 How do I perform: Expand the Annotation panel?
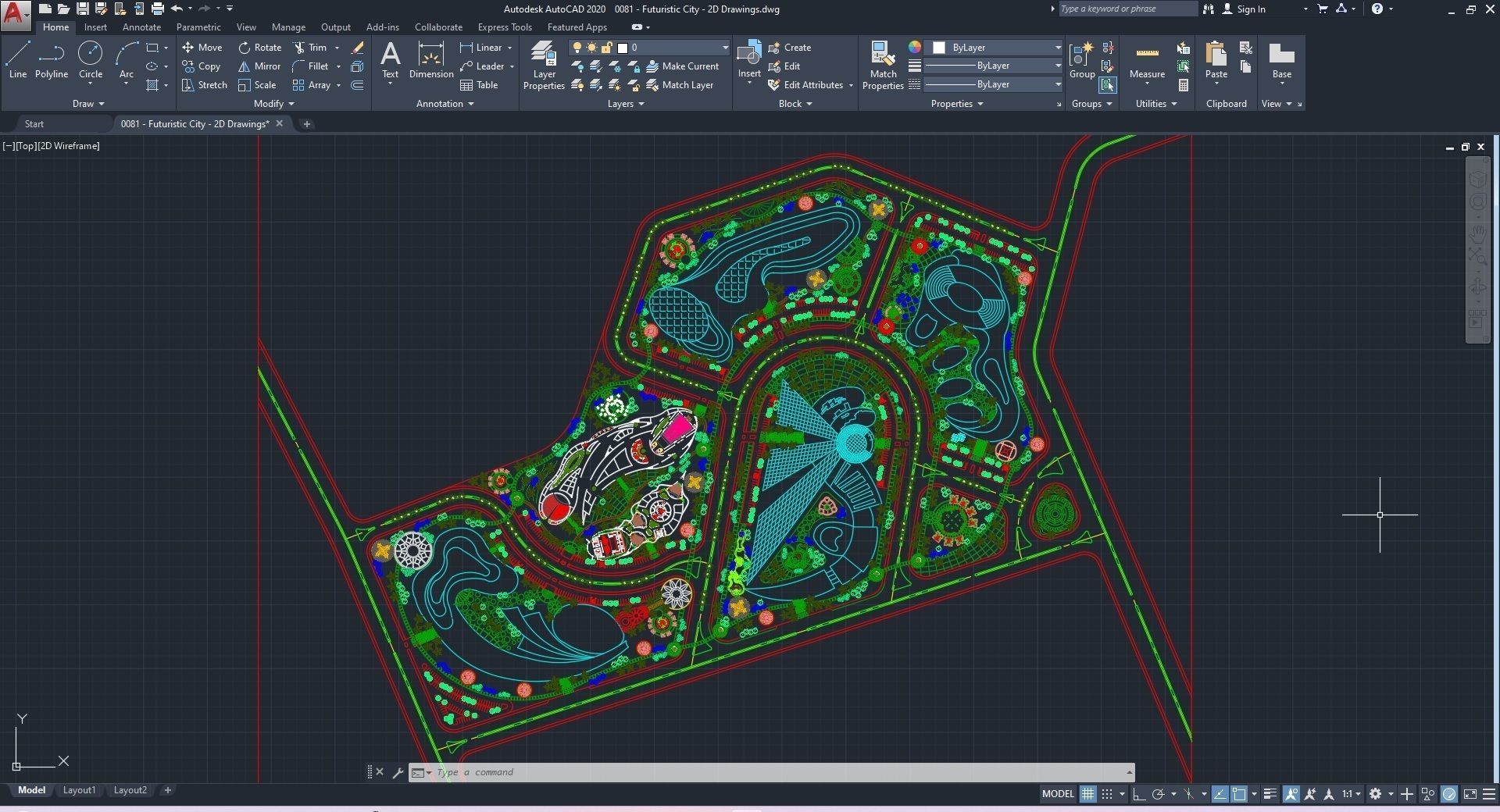click(445, 104)
